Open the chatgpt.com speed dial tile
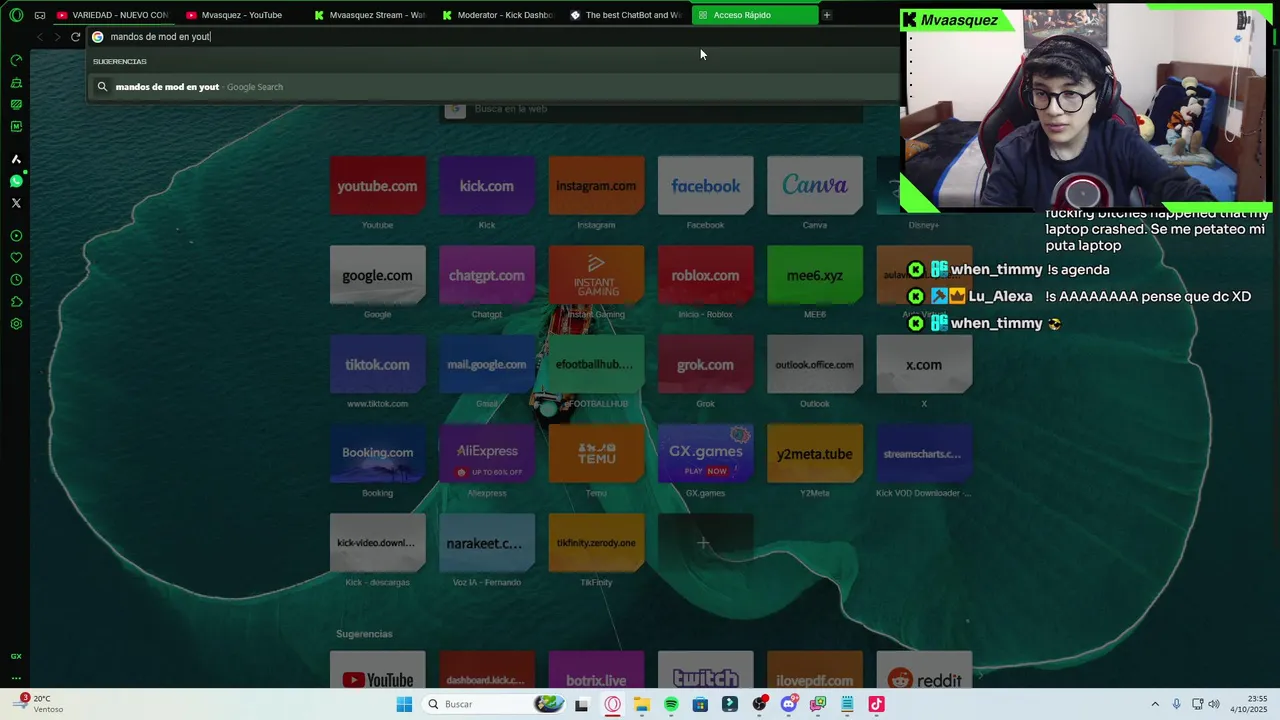This screenshot has width=1280, height=720. (x=487, y=275)
